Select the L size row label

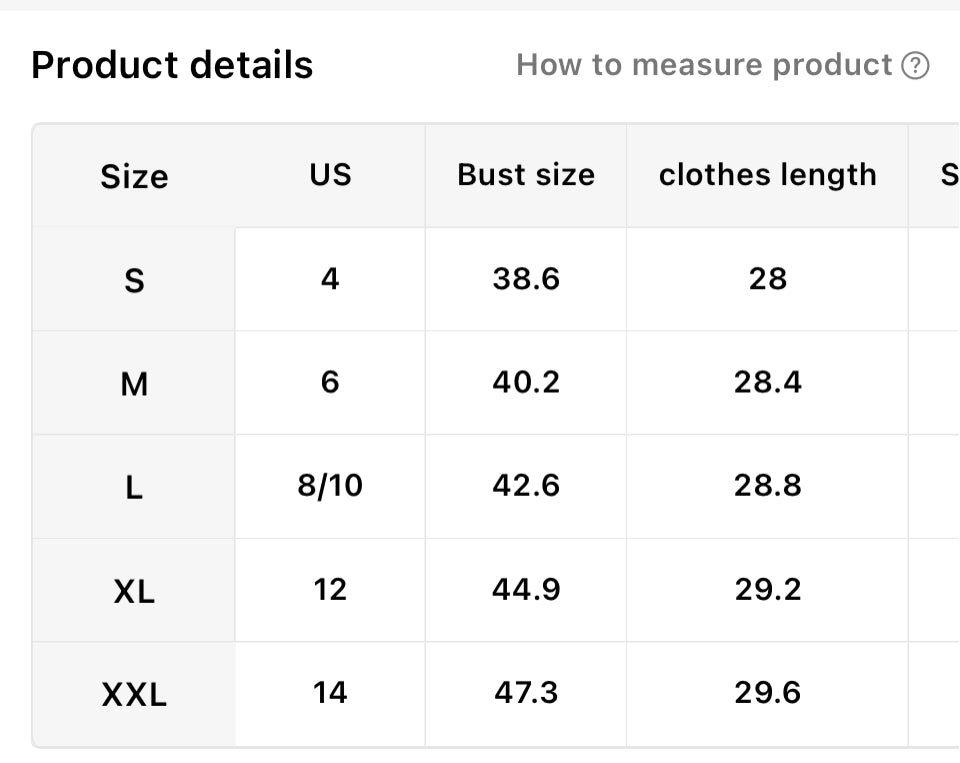click(x=134, y=488)
